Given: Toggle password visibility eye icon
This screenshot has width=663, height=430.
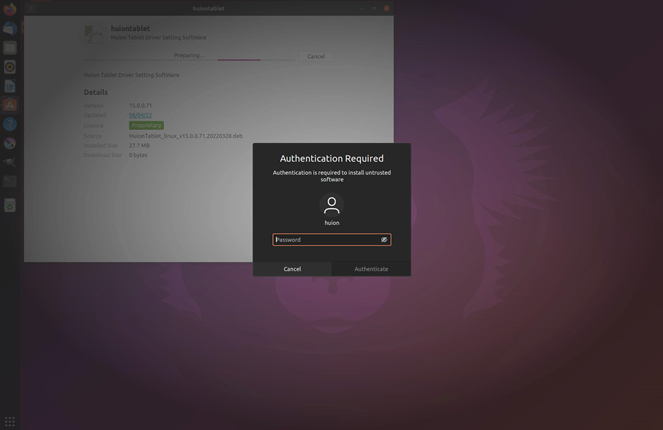Looking at the screenshot, I should 384,240.
